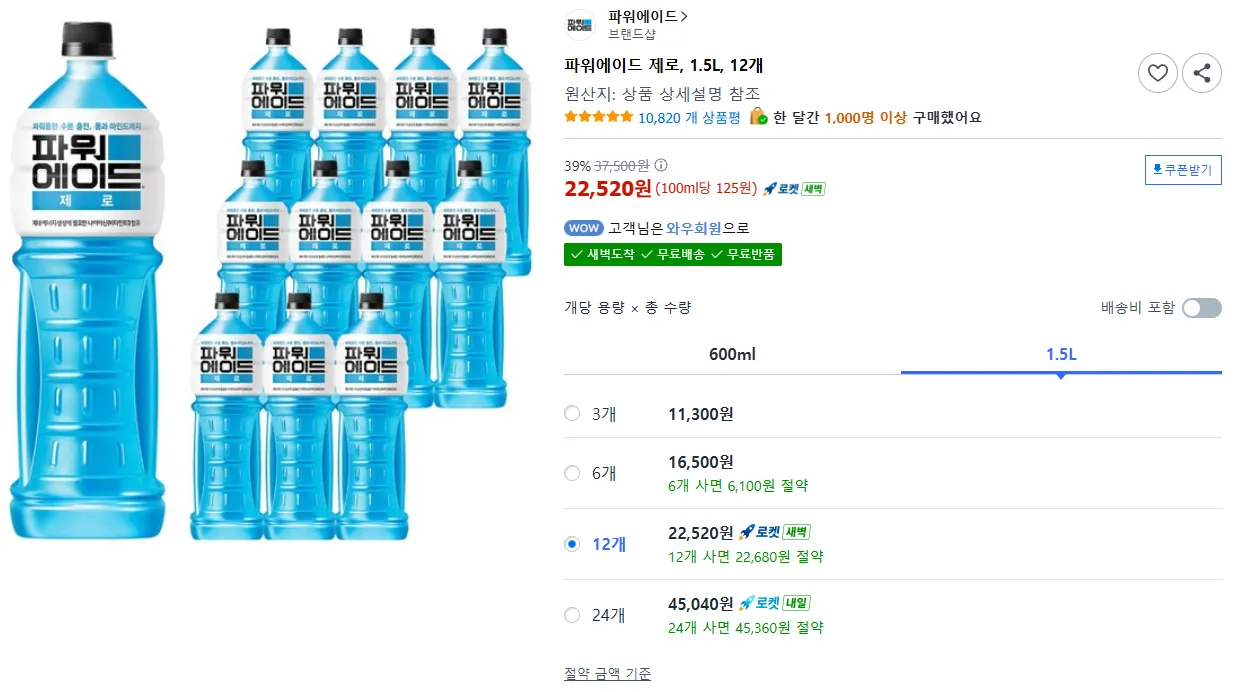Click the Rocket delivery badge beside main price
Image resolution: width=1242 pixels, height=692 pixels.
pyautogui.click(x=794, y=189)
